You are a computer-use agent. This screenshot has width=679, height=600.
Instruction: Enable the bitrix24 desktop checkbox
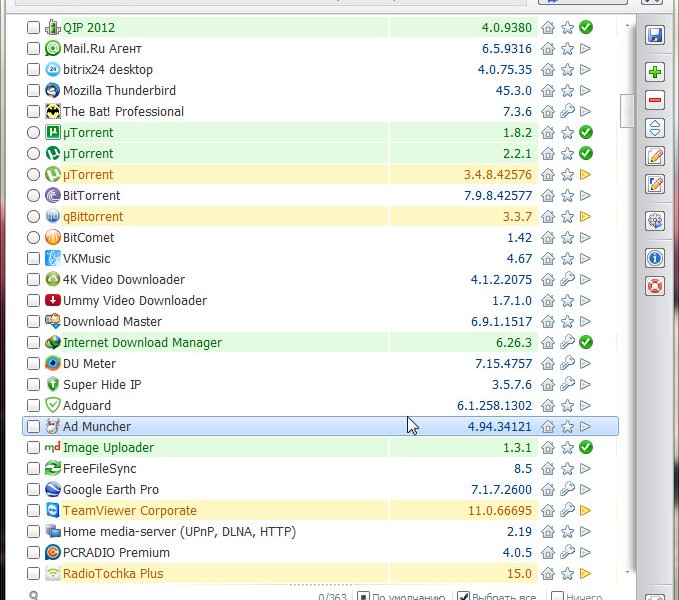pos(33,69)
